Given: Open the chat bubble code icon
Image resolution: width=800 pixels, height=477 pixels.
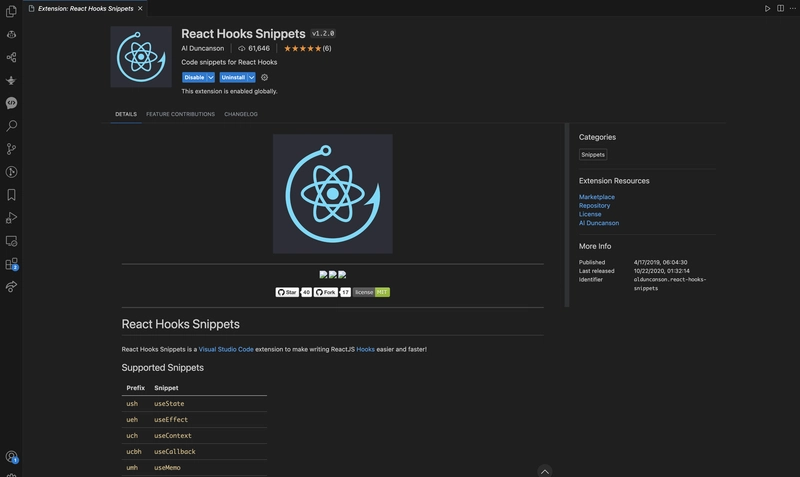Looking at the screenshot, I should [x=11, y=103].
